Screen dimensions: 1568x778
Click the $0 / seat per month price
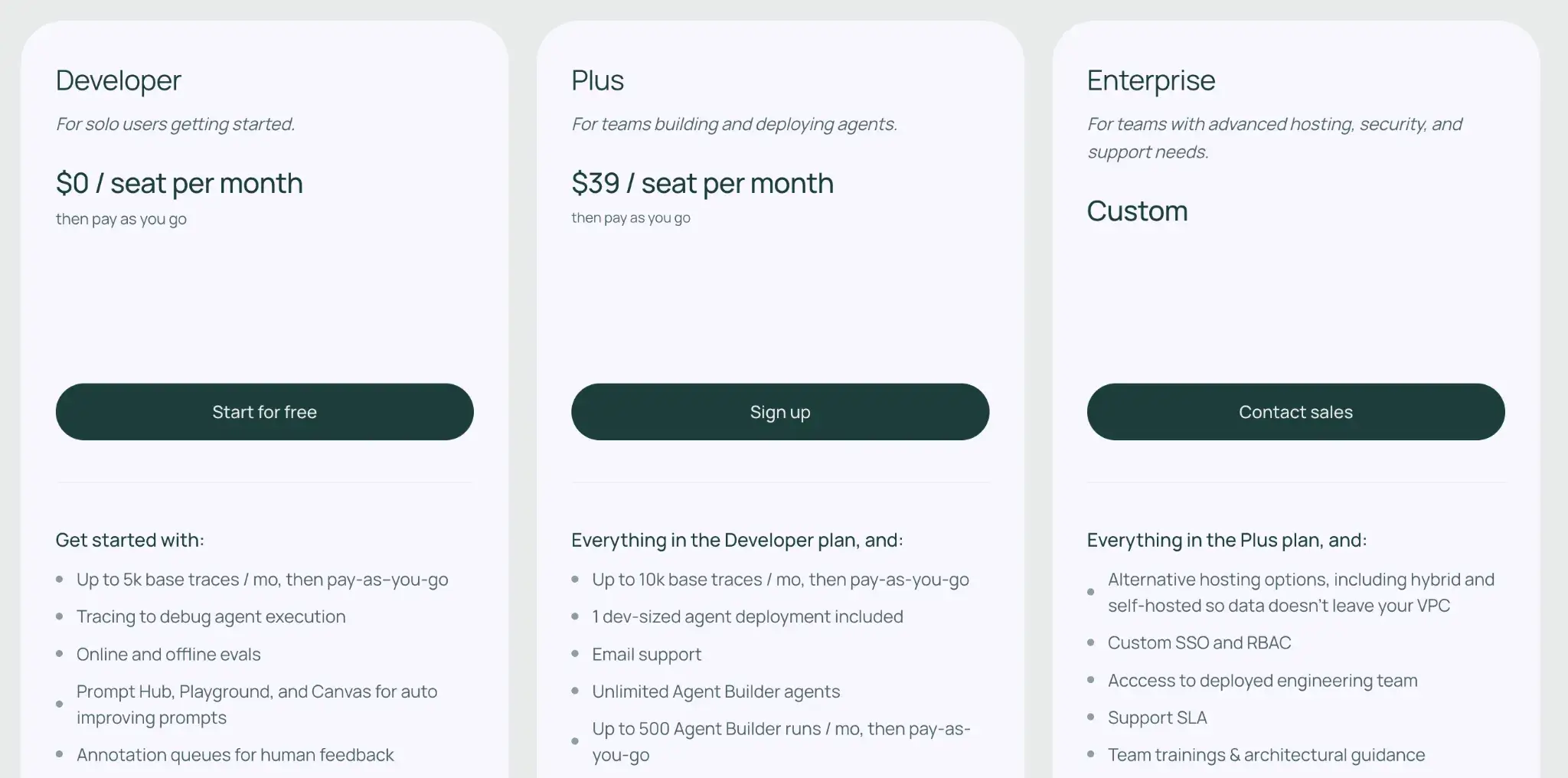point(179,184)
